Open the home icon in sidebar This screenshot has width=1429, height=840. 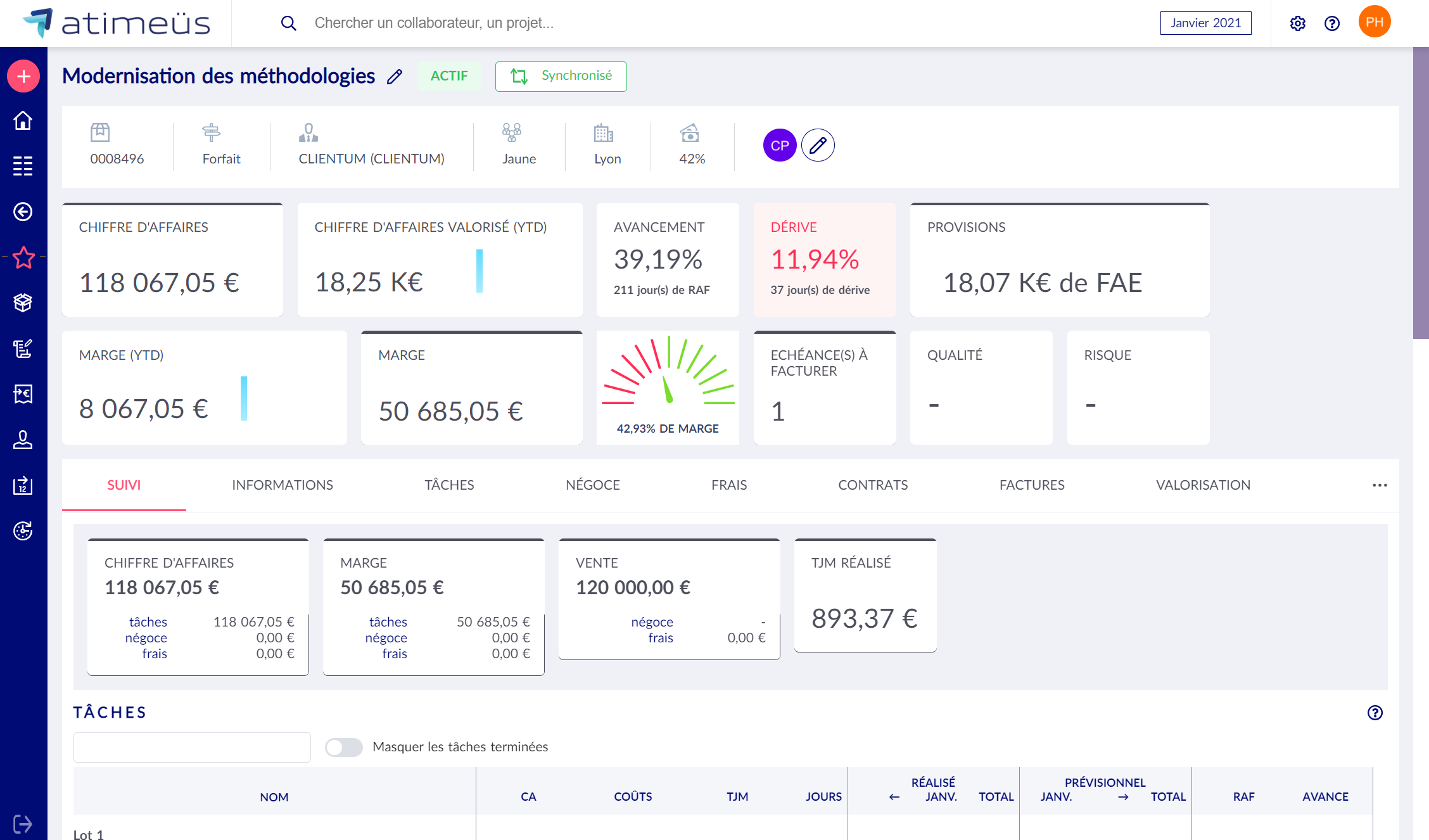(23, 120)
